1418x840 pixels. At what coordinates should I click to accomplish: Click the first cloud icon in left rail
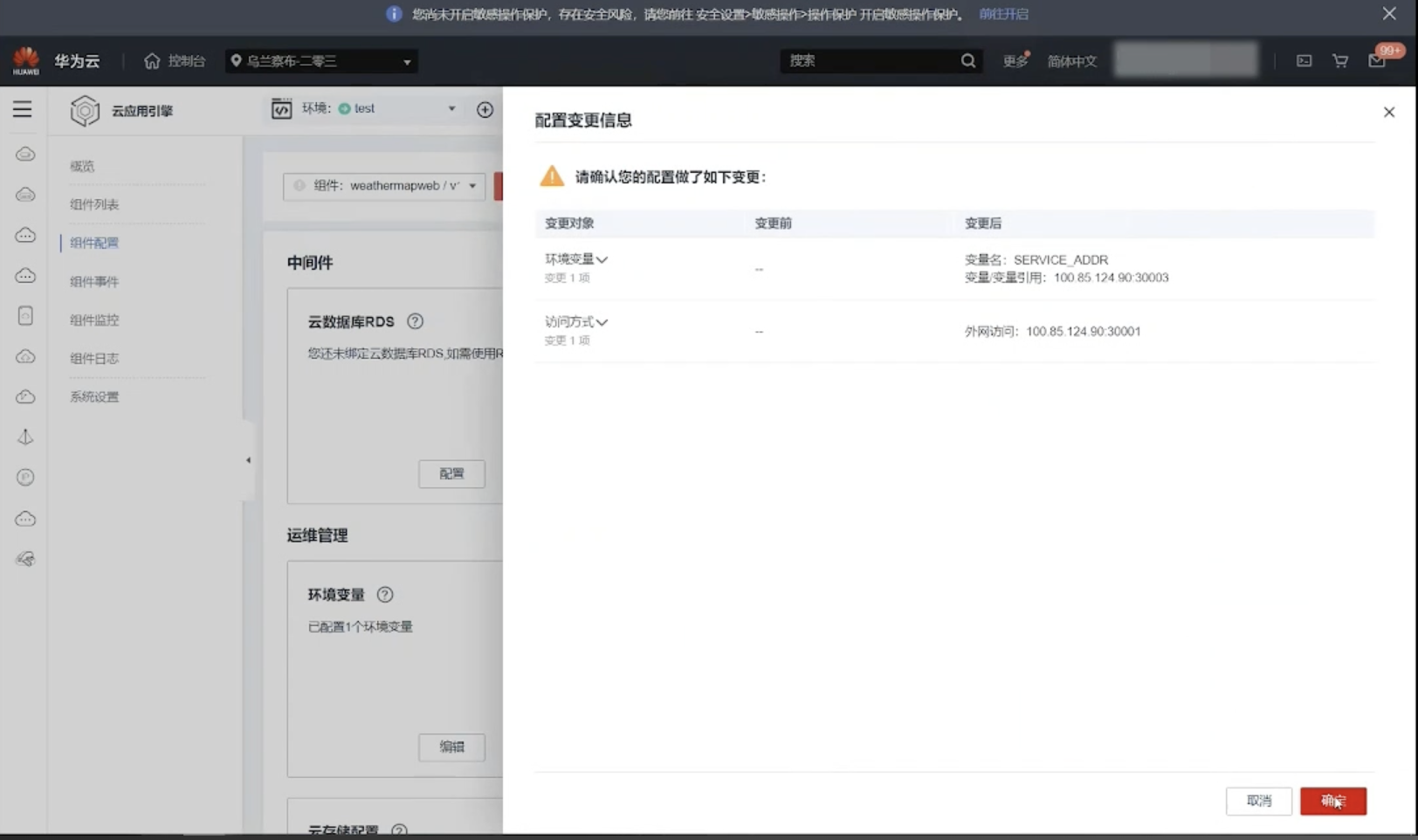tap(25, 155)
